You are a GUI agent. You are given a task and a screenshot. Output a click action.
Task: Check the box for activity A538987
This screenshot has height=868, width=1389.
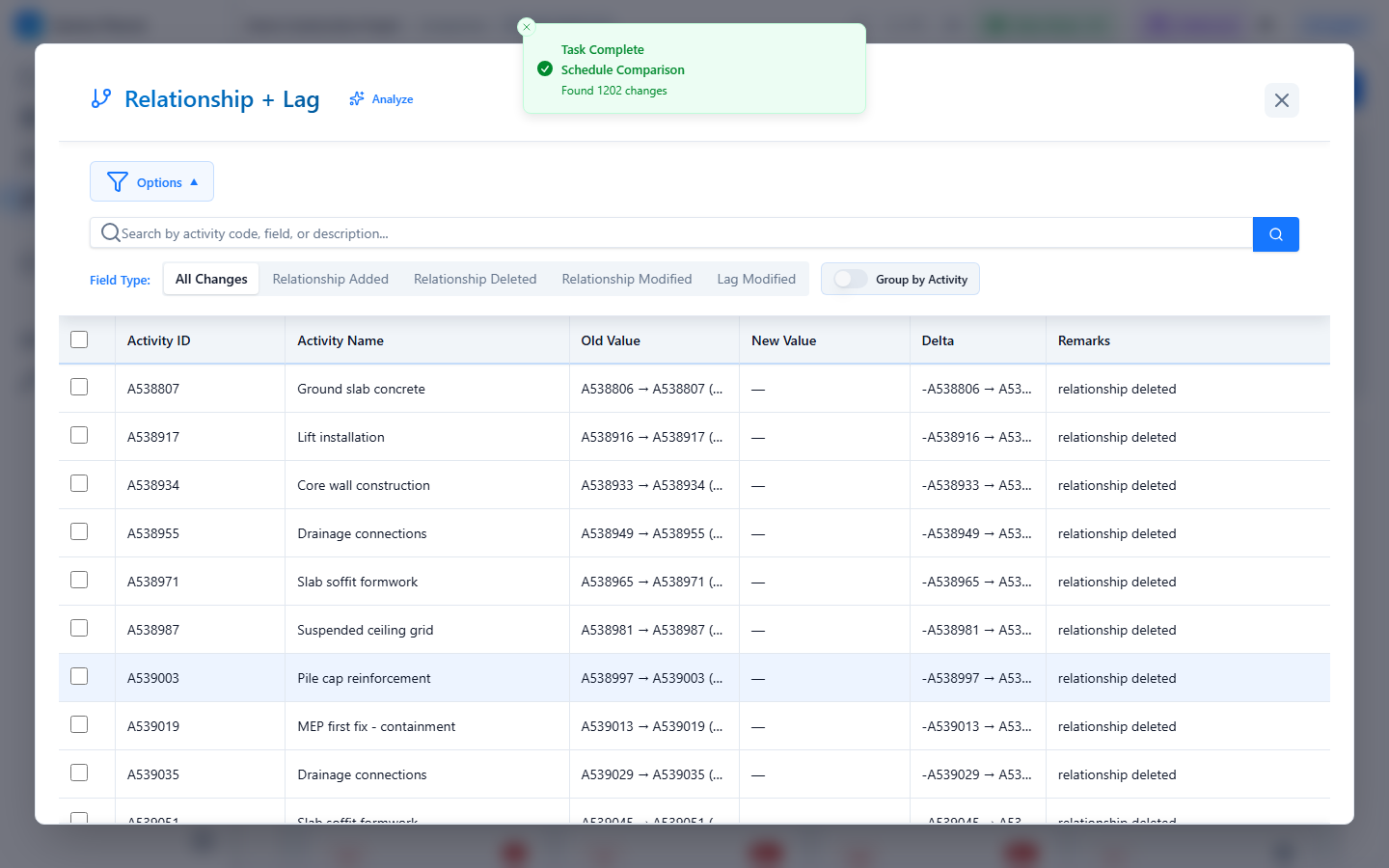[79, 628]
